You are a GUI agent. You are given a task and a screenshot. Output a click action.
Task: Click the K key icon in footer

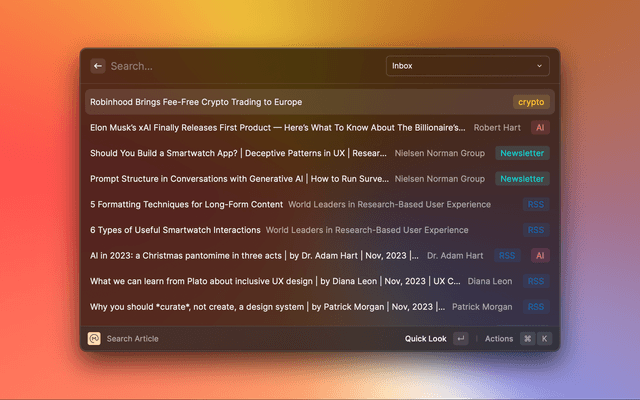pos(544,339)
